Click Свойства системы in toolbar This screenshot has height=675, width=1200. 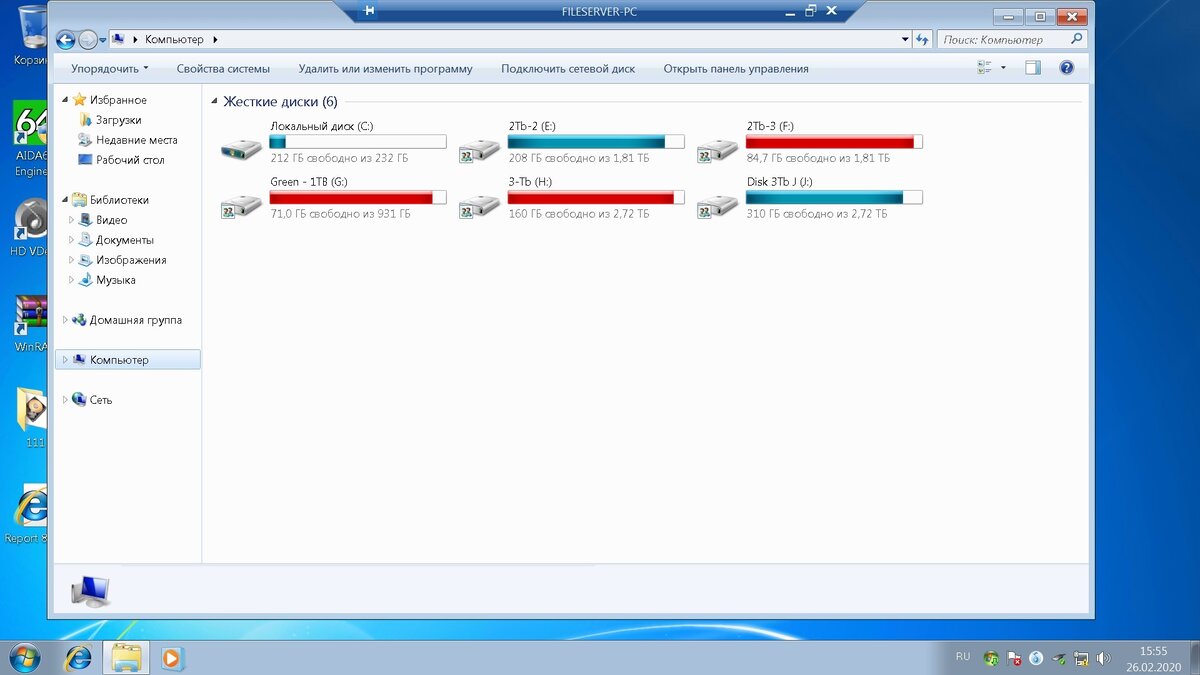coord(223,69)
